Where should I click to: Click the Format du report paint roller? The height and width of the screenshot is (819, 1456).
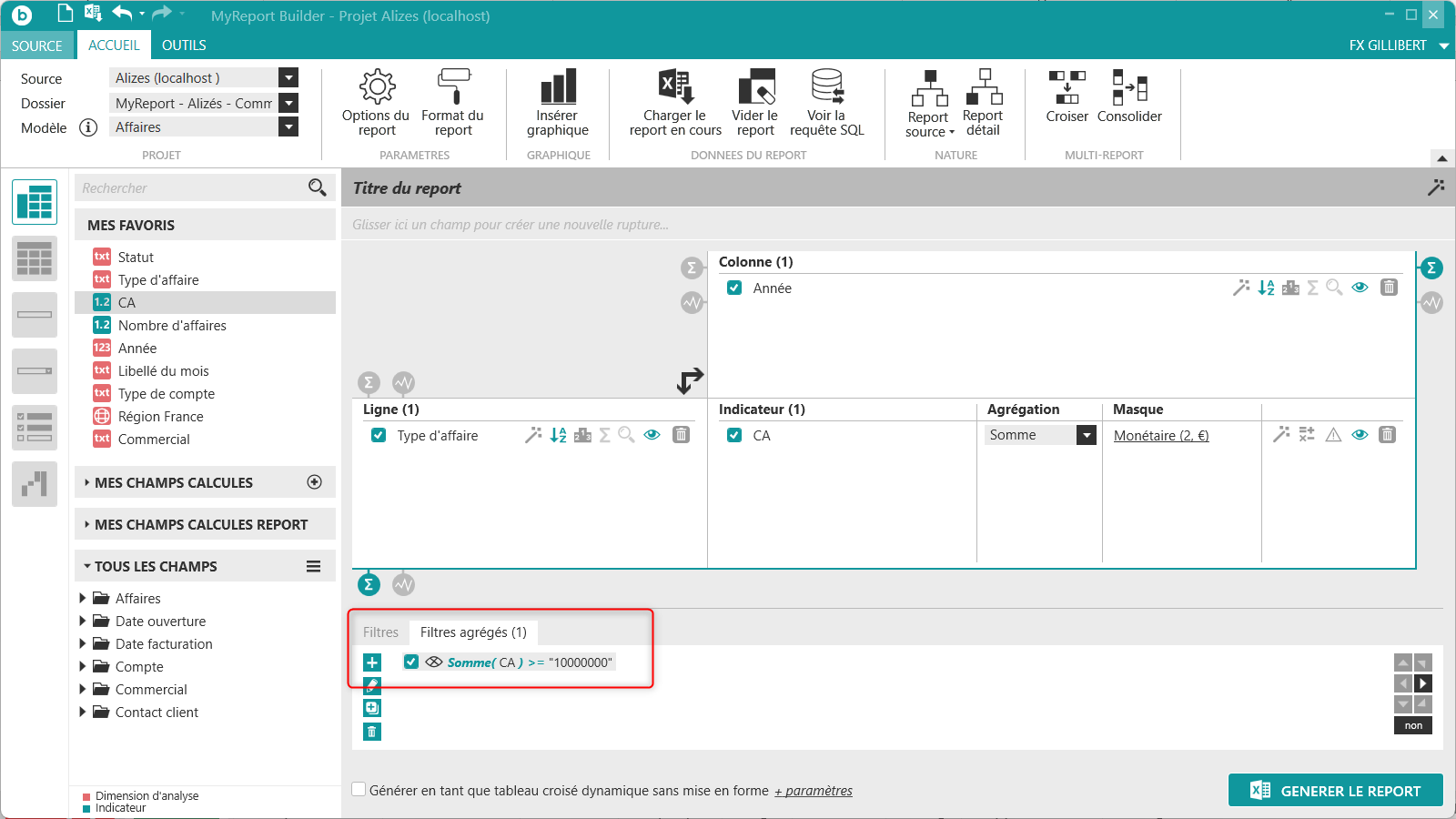[x=453, y=103]
